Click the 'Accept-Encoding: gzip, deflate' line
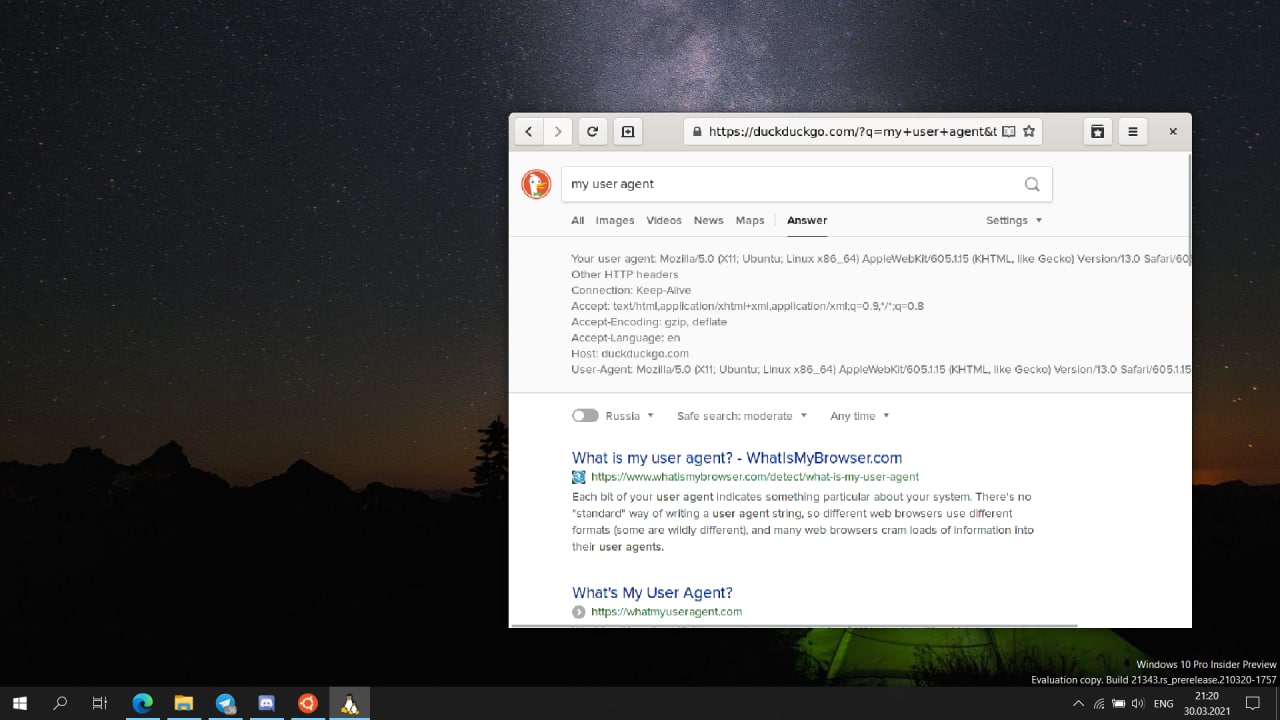Screen dimensions: 1280x720 click(x=649, y=322)
